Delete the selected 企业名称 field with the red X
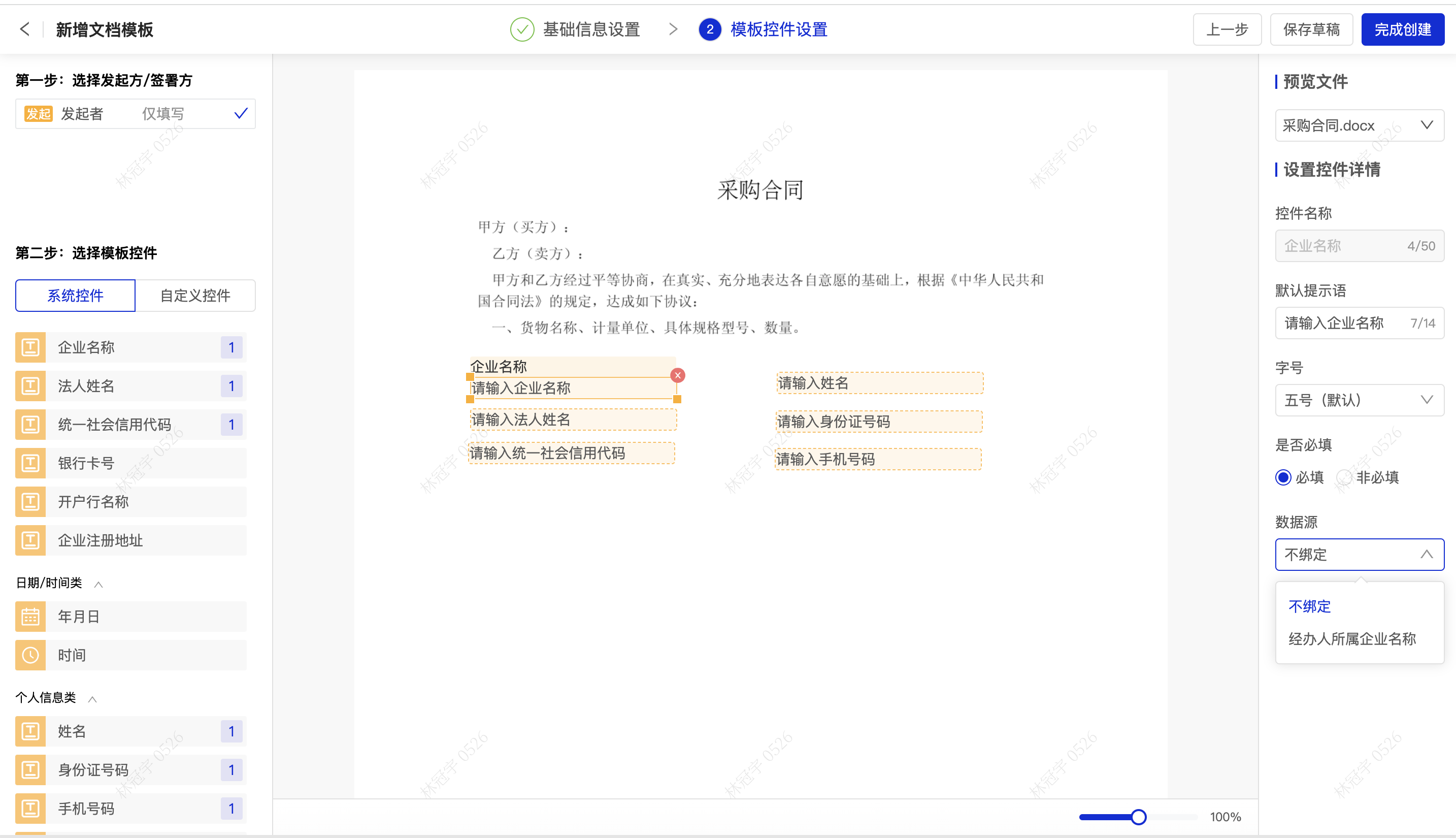This screenshot has width=1456, height=838. coord(678,375)
